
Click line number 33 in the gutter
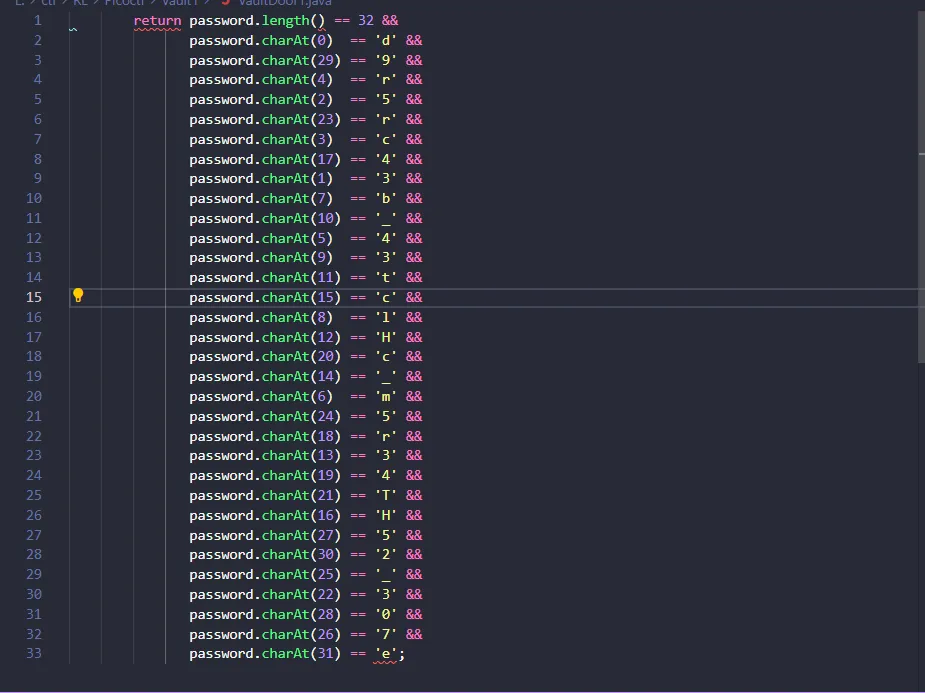34,654
